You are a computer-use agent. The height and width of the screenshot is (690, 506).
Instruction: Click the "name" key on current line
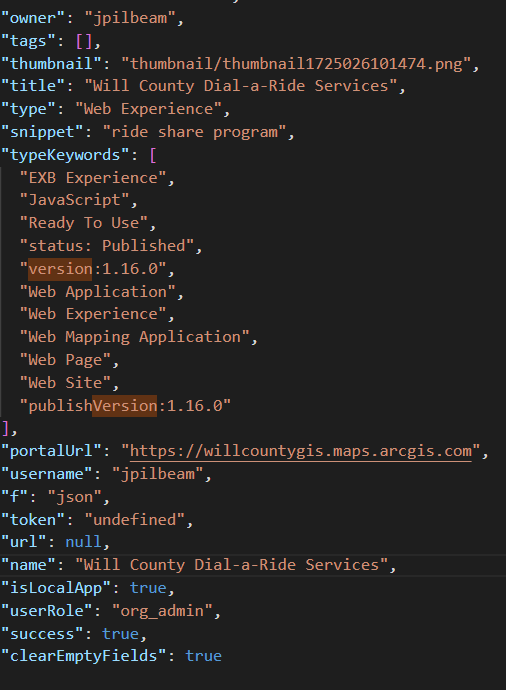(29, 565)
